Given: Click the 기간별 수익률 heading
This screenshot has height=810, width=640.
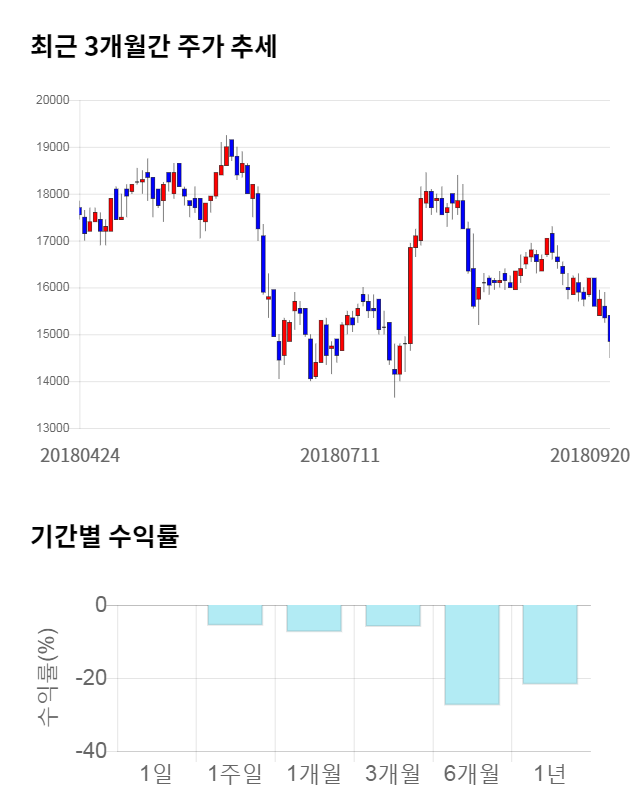Looking at the screenshot, I should (x=105, y=536).
